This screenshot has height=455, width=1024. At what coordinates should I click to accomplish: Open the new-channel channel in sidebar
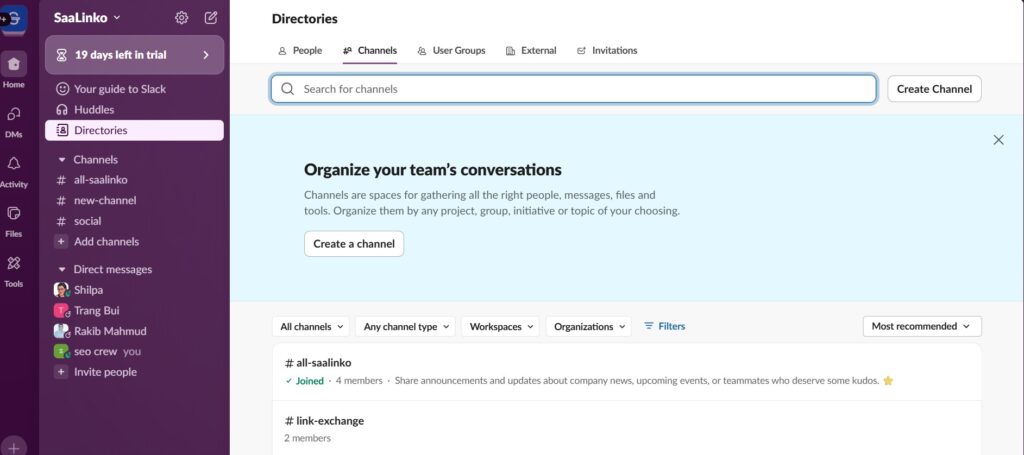click(x=104, y=200)
